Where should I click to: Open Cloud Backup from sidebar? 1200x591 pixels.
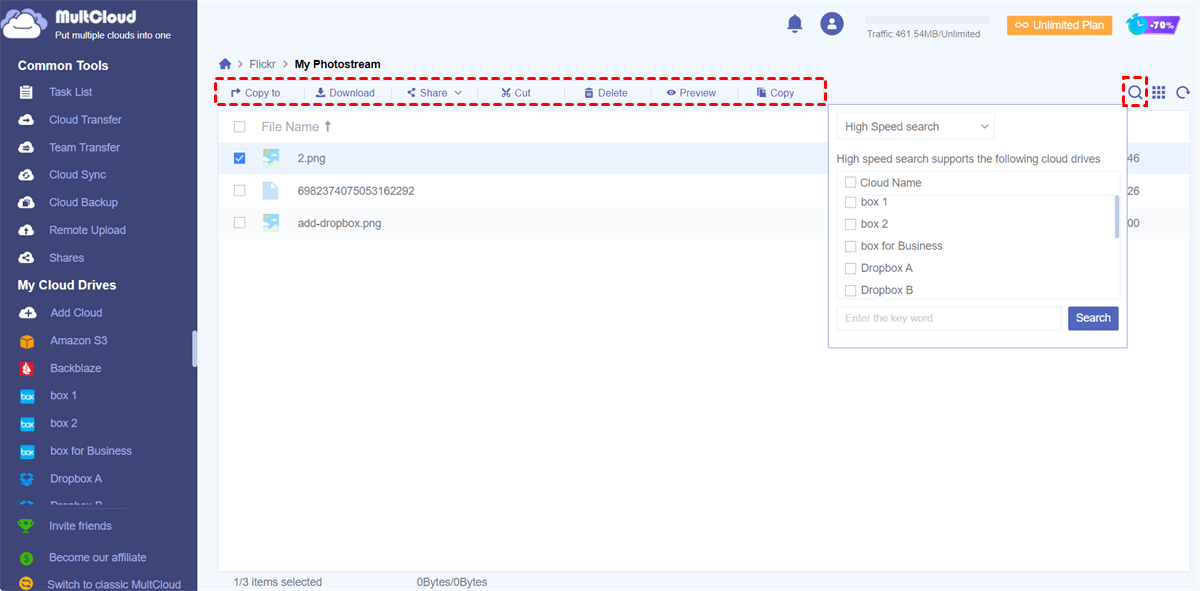point(83,202)
